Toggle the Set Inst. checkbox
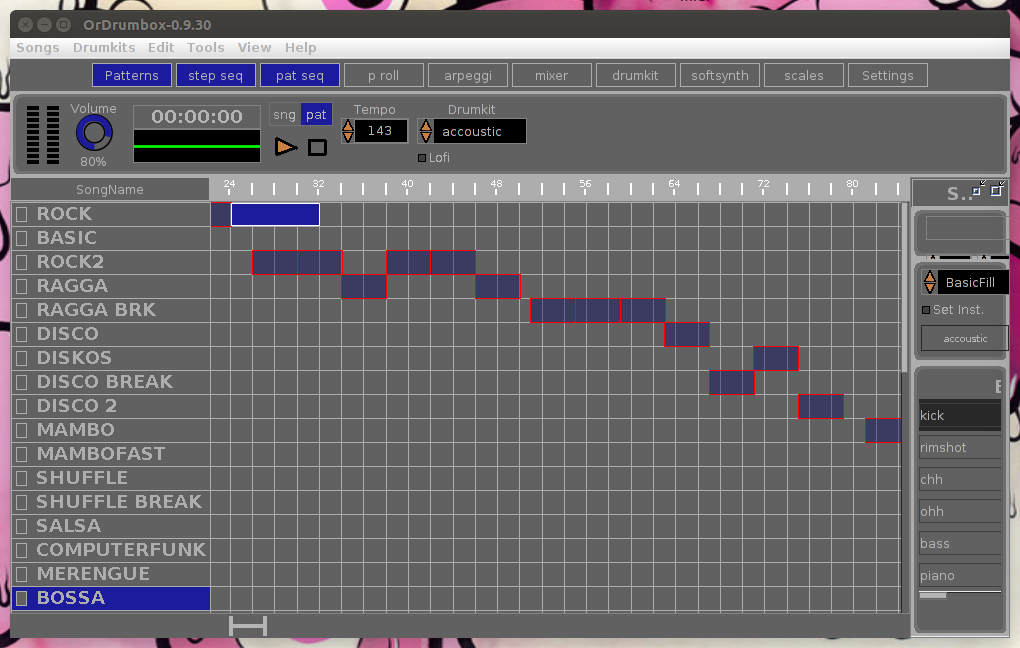Image resolution: width=1020 pixels, height=648 pixels. click(926, 310)
